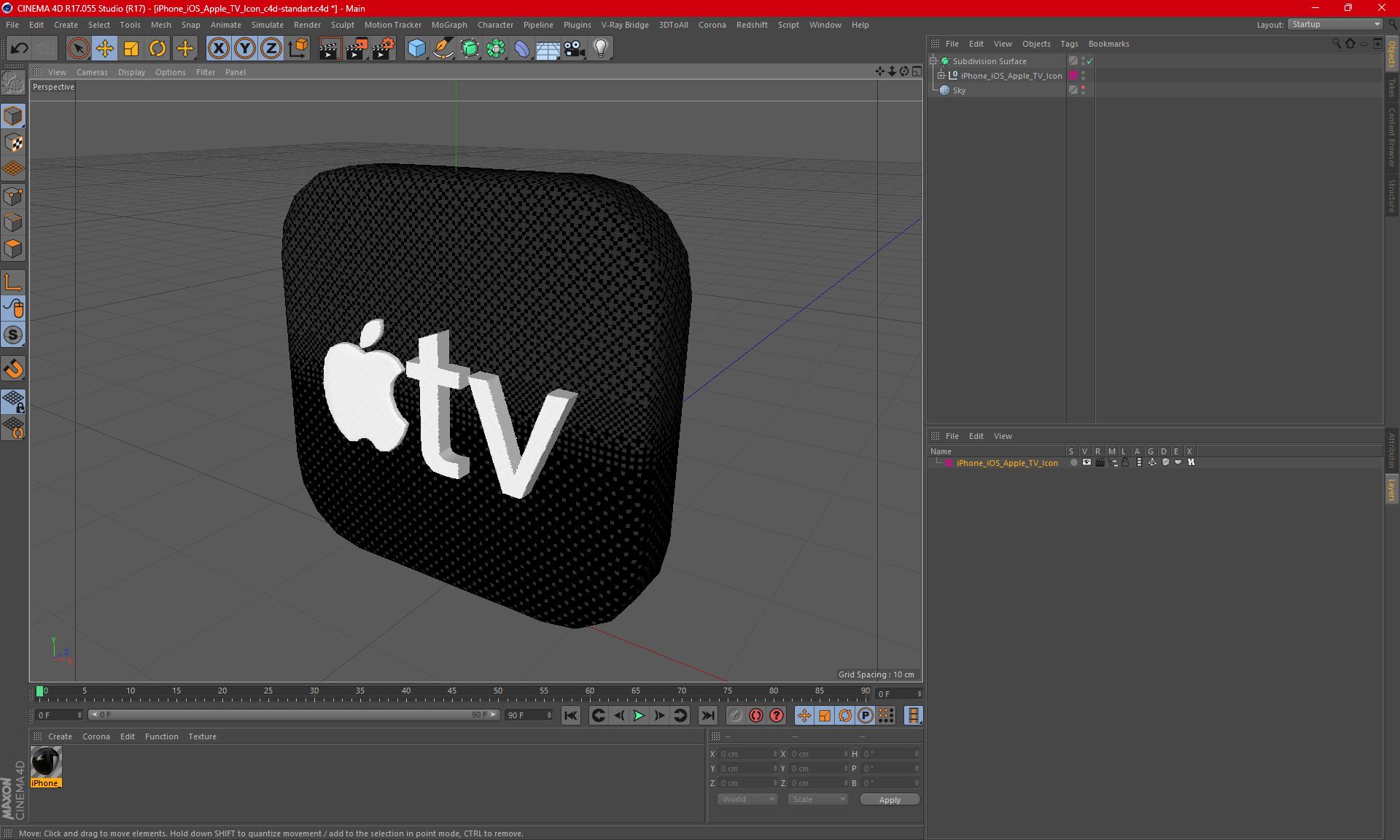The width and height of the screenshot is (1400, 840).
Task: Open the Scale mode dropdown
Action: click(819, 799)
